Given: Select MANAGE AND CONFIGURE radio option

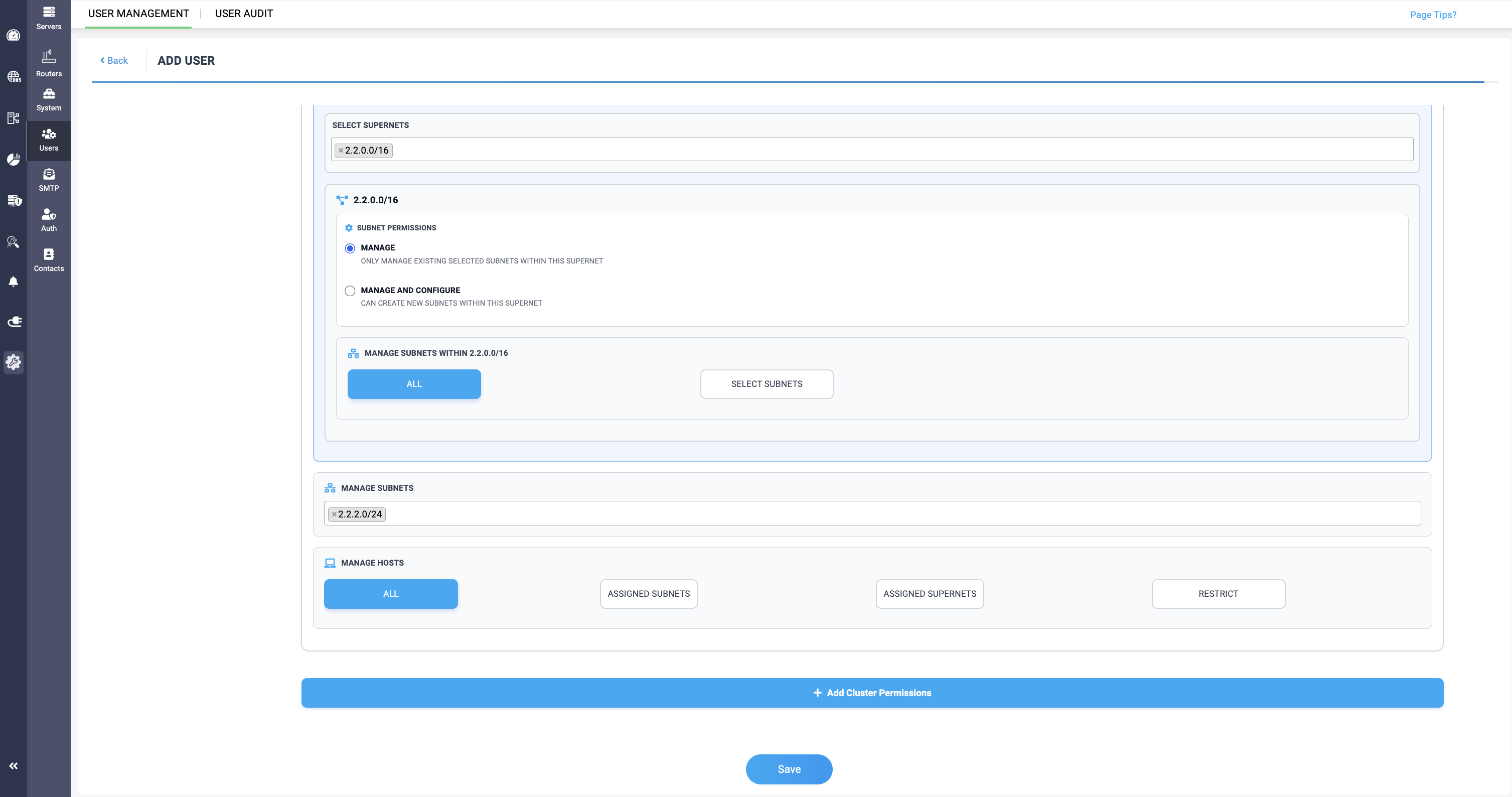Looking at the screenshot, I should [x=350, y=291].
